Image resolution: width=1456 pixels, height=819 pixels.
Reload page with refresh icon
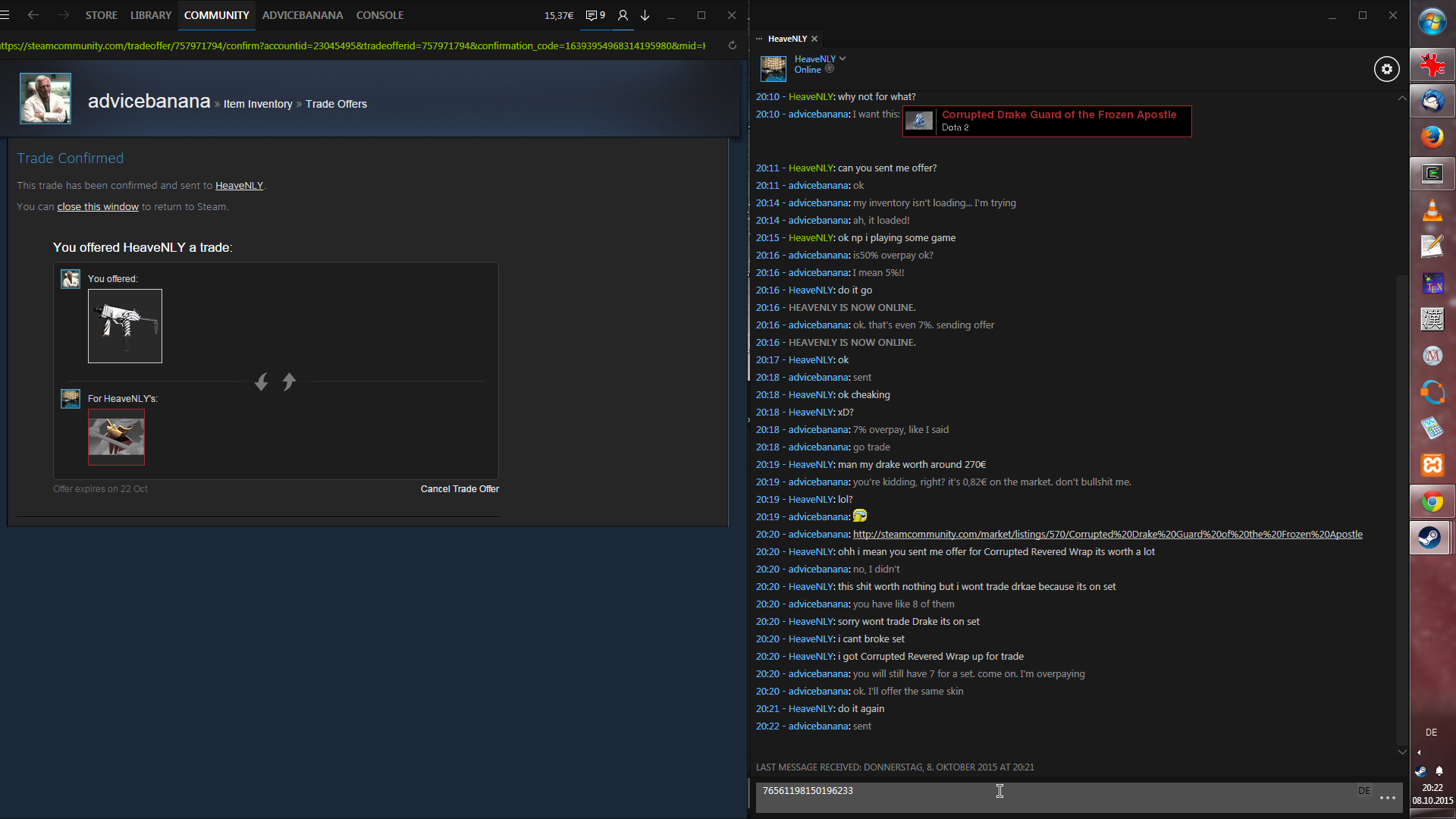pos(732,45)
